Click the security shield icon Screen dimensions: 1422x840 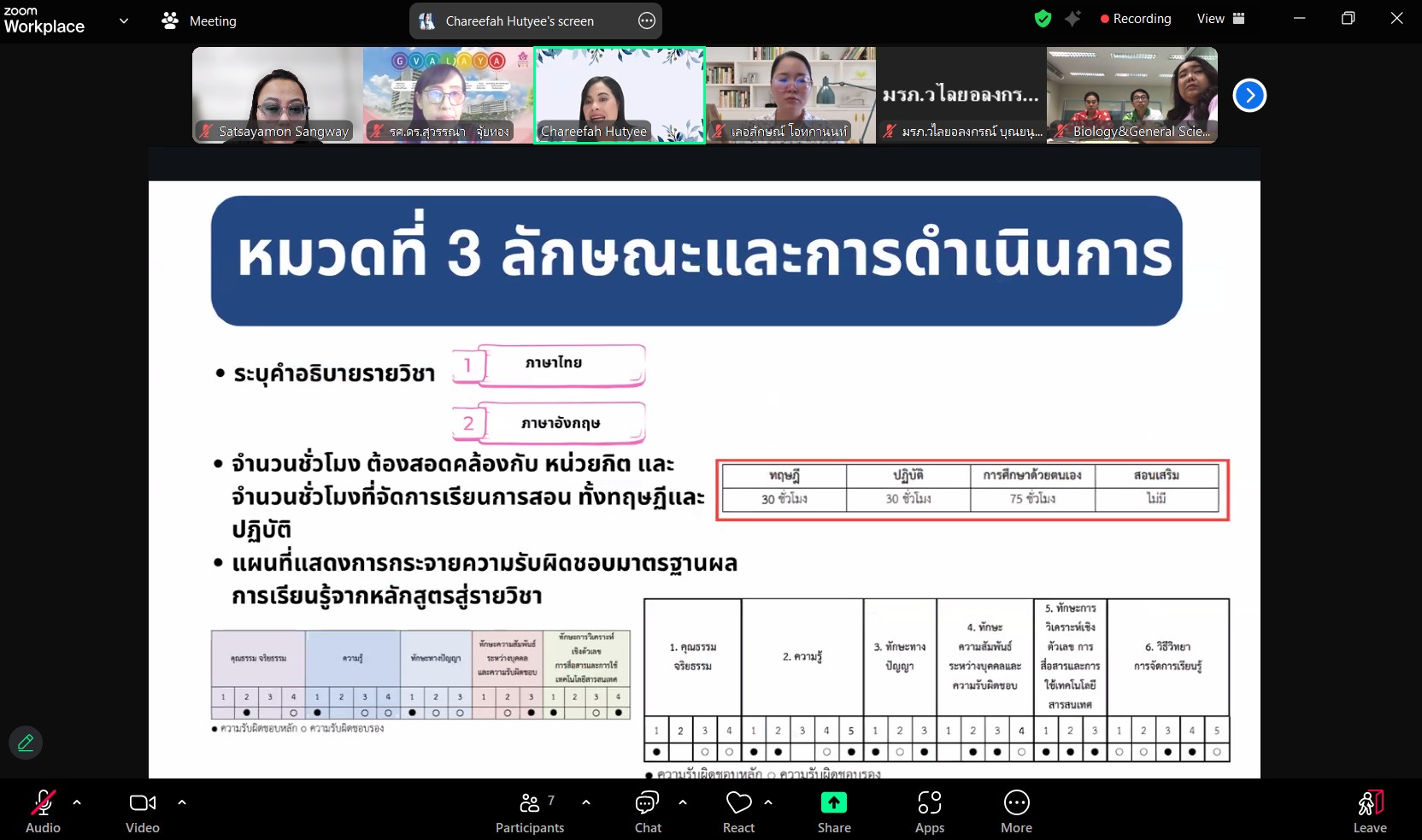point(1043,18)
